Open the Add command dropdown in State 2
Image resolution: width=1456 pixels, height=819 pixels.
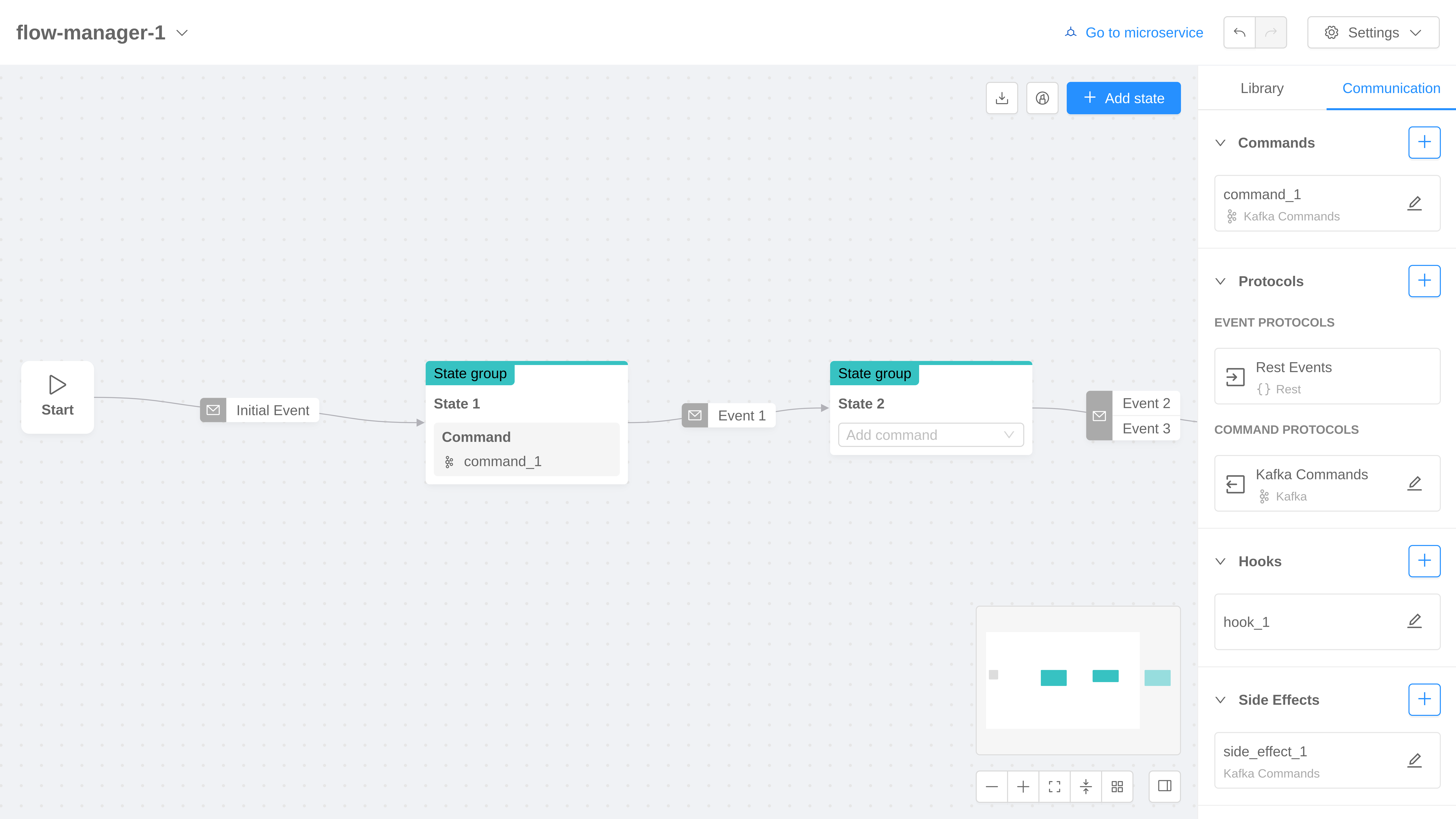(930, 435)
